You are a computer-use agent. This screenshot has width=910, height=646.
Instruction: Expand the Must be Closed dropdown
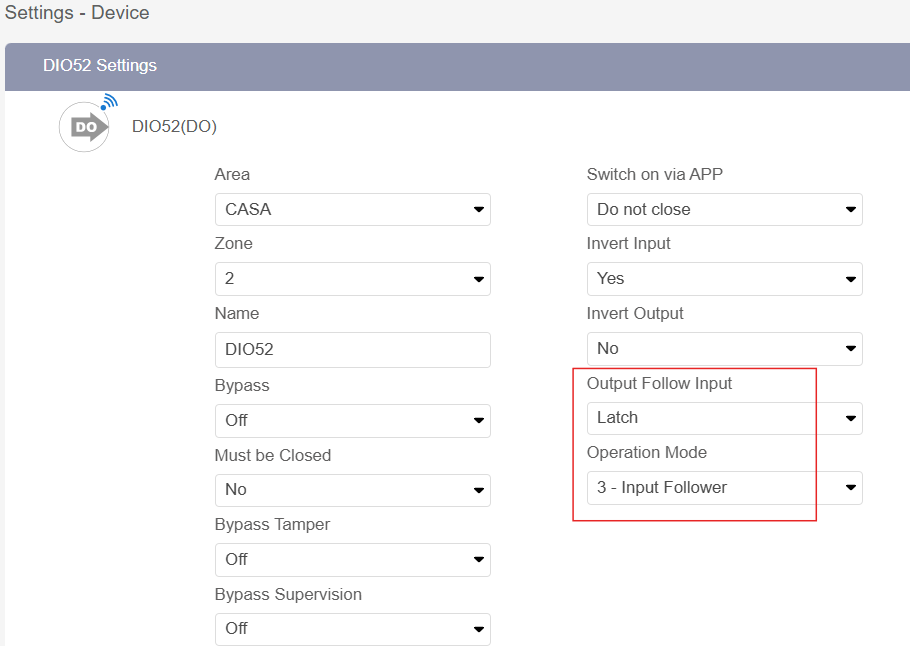tap(352, 490)
